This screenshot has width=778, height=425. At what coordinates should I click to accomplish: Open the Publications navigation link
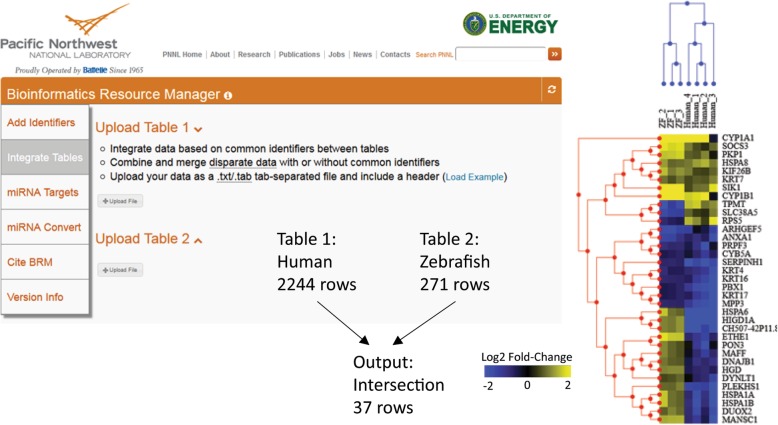click(x=299, y=55)
